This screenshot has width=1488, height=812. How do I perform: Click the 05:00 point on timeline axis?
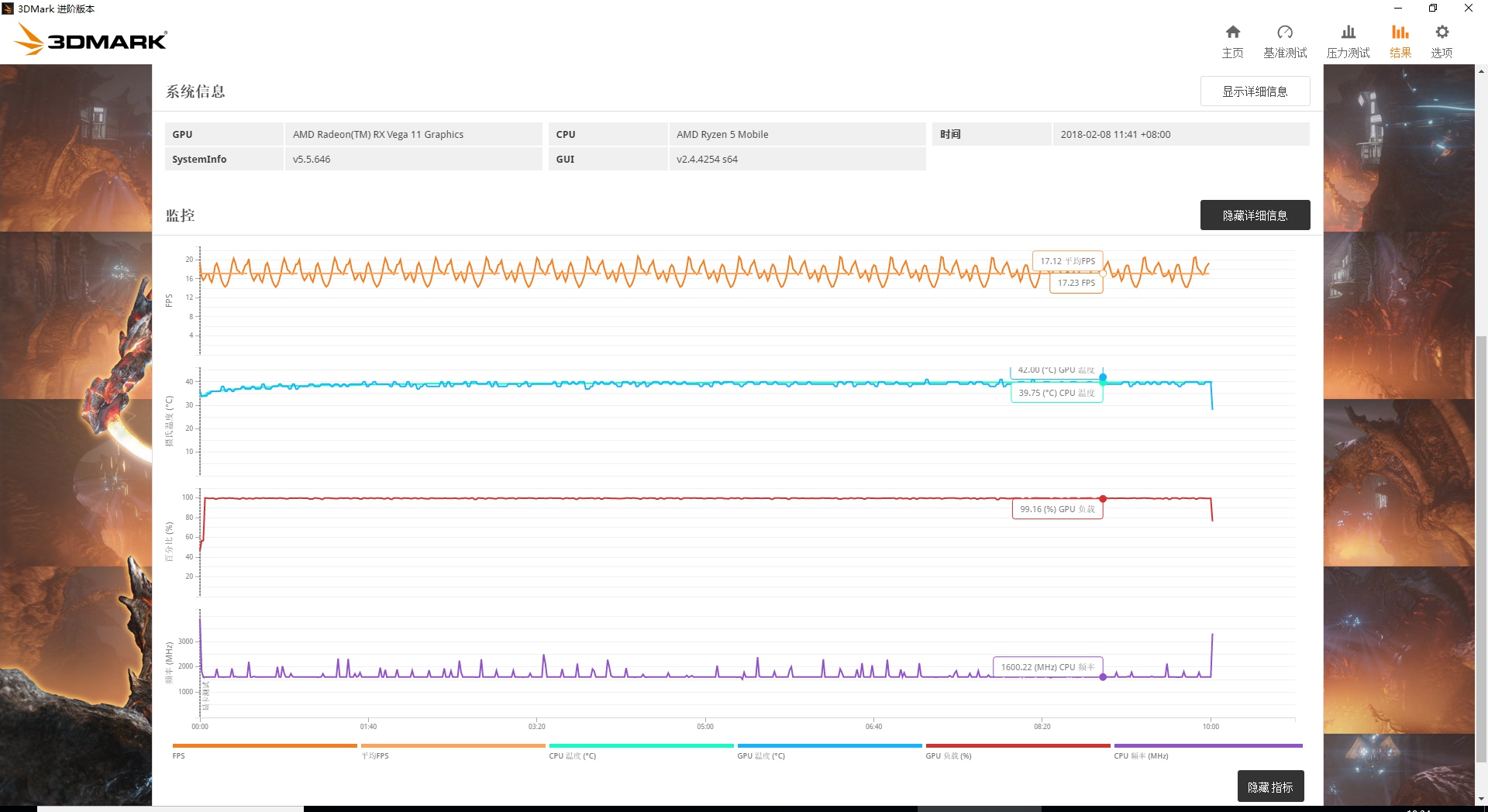coord(705,726)
